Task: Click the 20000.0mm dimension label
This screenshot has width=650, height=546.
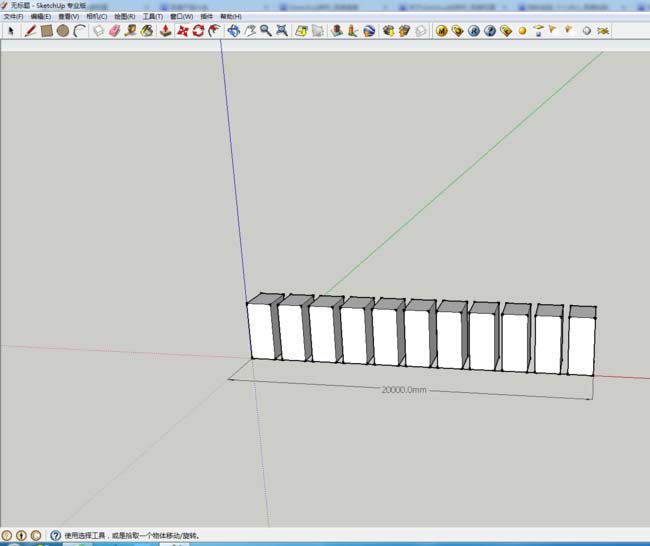Action: [x=404, y=390]
